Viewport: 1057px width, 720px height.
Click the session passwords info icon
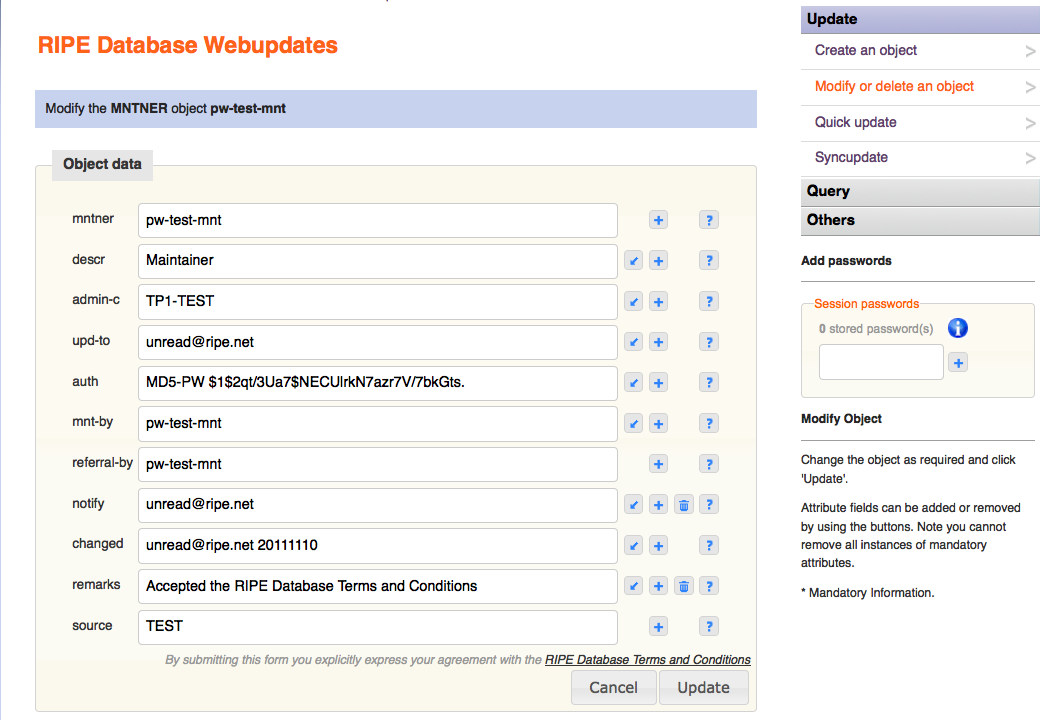pos(957,328)
